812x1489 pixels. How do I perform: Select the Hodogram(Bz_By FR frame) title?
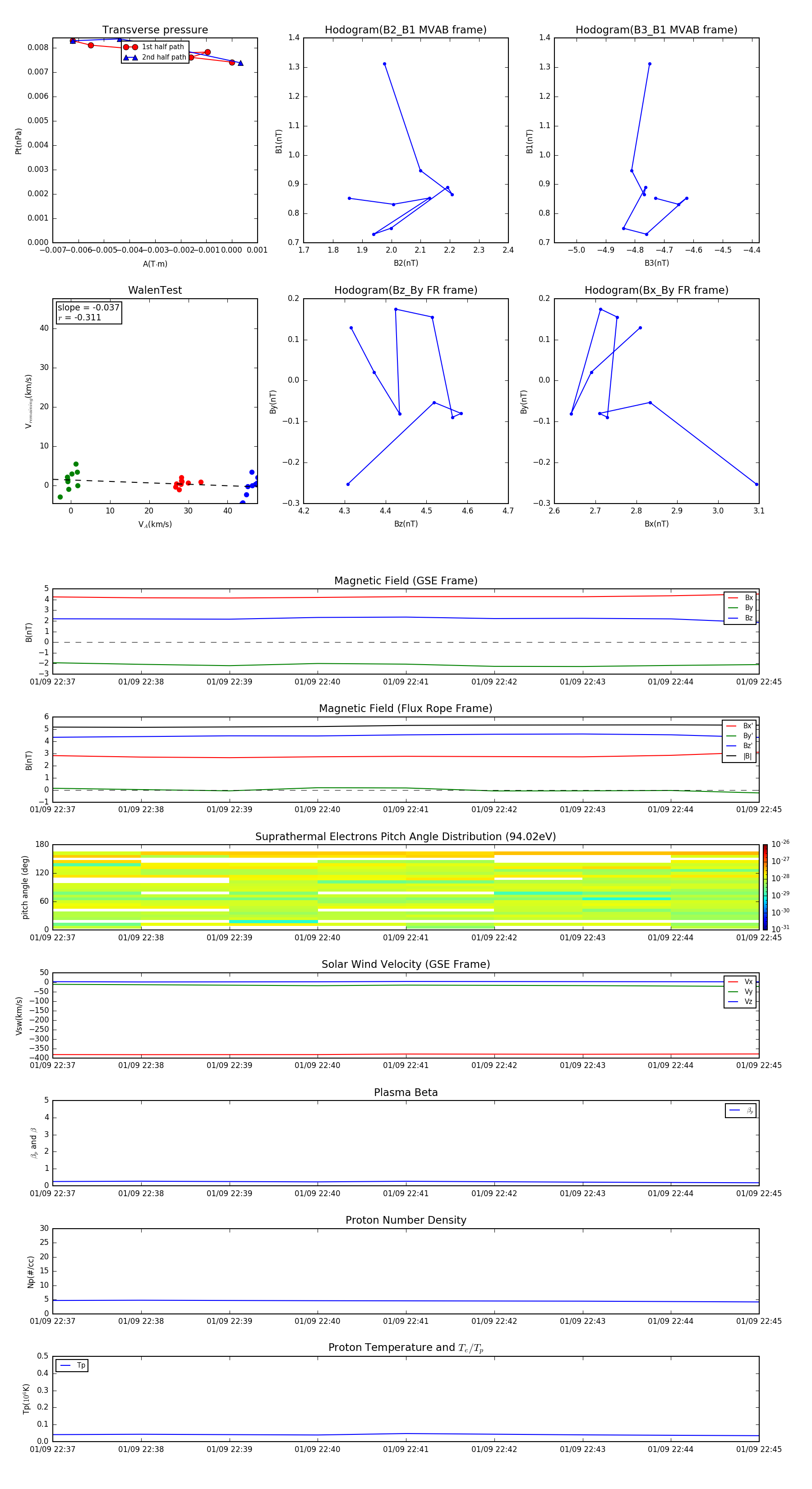[405, 290]
